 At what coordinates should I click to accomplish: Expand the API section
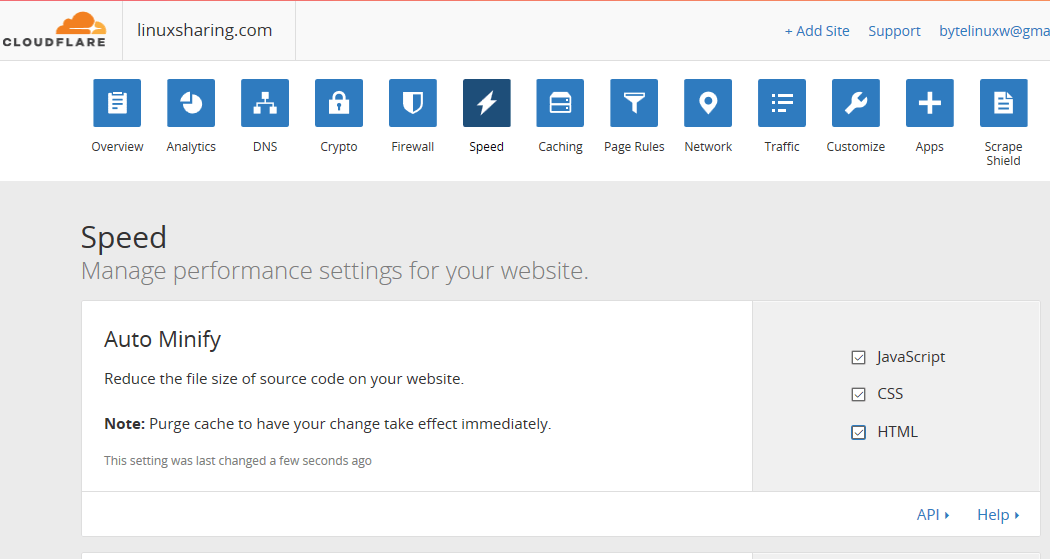pos(932,515)
